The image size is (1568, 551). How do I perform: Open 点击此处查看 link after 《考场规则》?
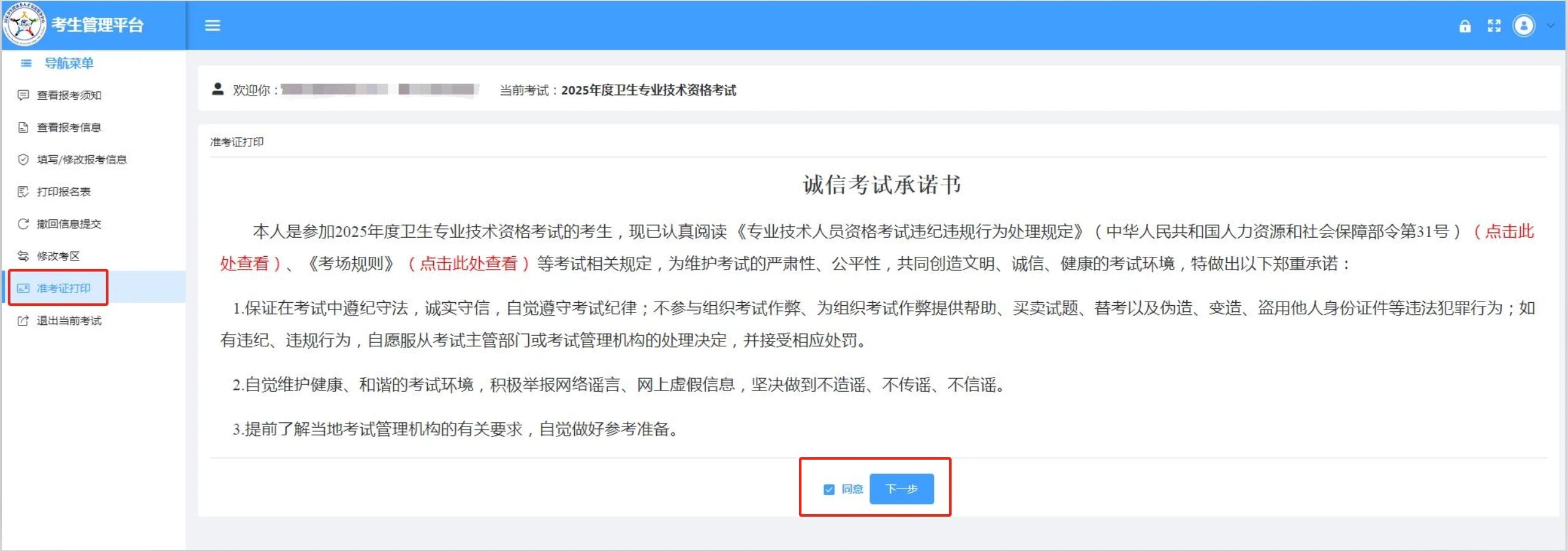click(x=468, y=264)
